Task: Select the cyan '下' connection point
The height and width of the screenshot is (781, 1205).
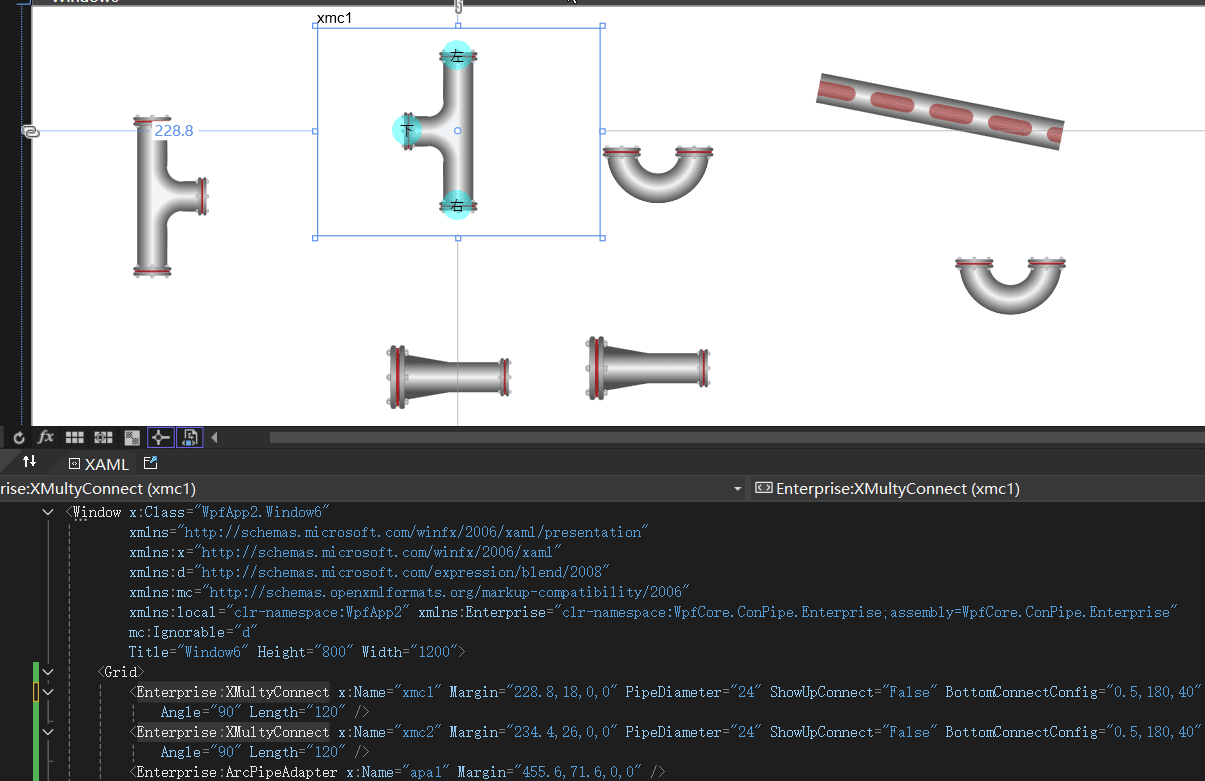Action: coord(407,130)
